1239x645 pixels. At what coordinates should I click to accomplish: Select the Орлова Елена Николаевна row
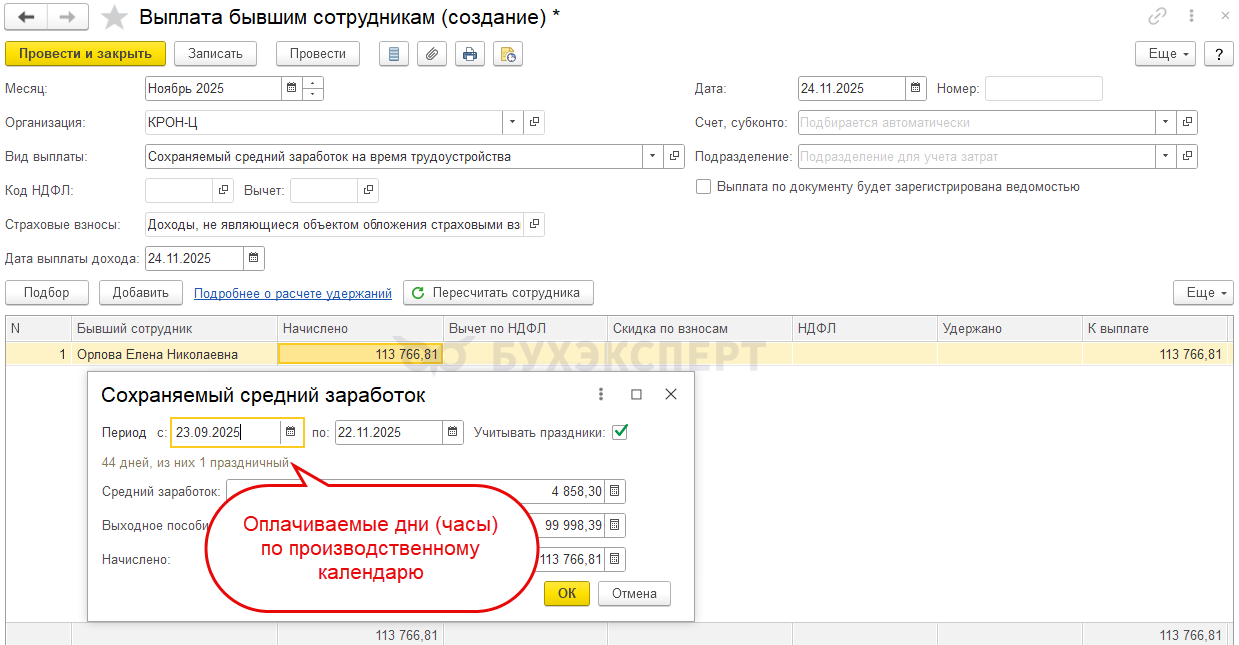click(x=619, y=354)
